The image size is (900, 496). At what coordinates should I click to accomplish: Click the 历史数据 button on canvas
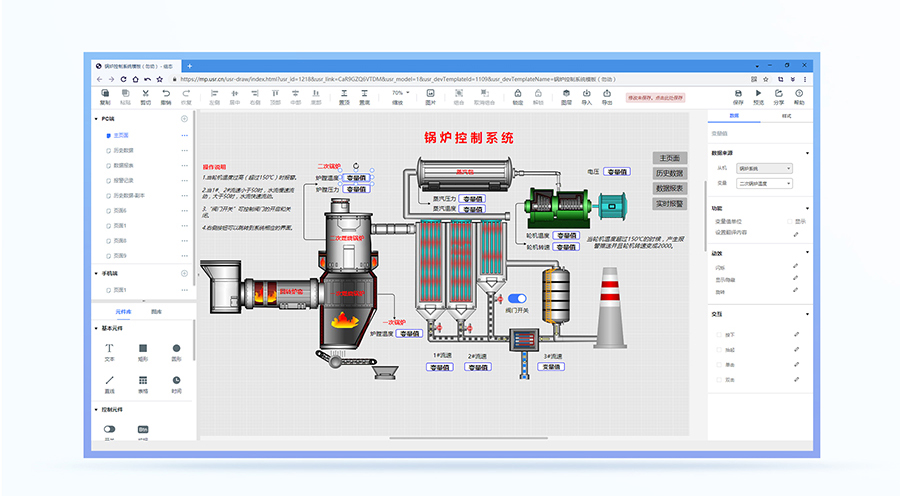[x=669, y=173]
